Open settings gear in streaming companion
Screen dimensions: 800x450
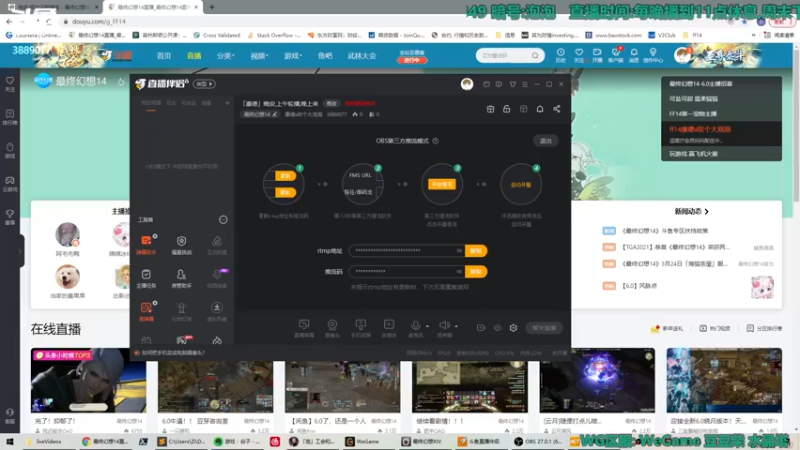(513, 328)
